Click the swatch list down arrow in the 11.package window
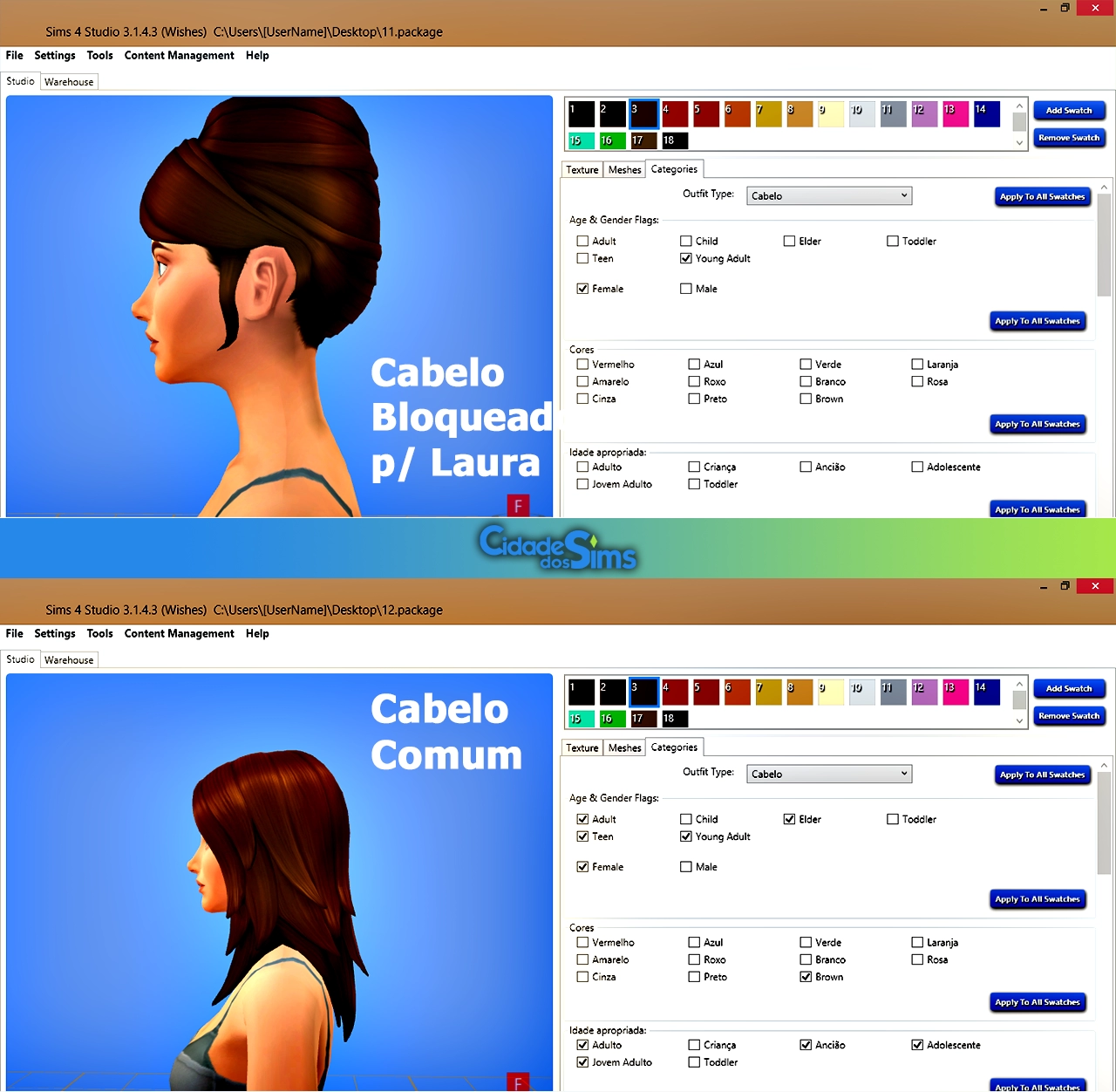This screenshot has height=1092, width=1116. point(1019,143)
